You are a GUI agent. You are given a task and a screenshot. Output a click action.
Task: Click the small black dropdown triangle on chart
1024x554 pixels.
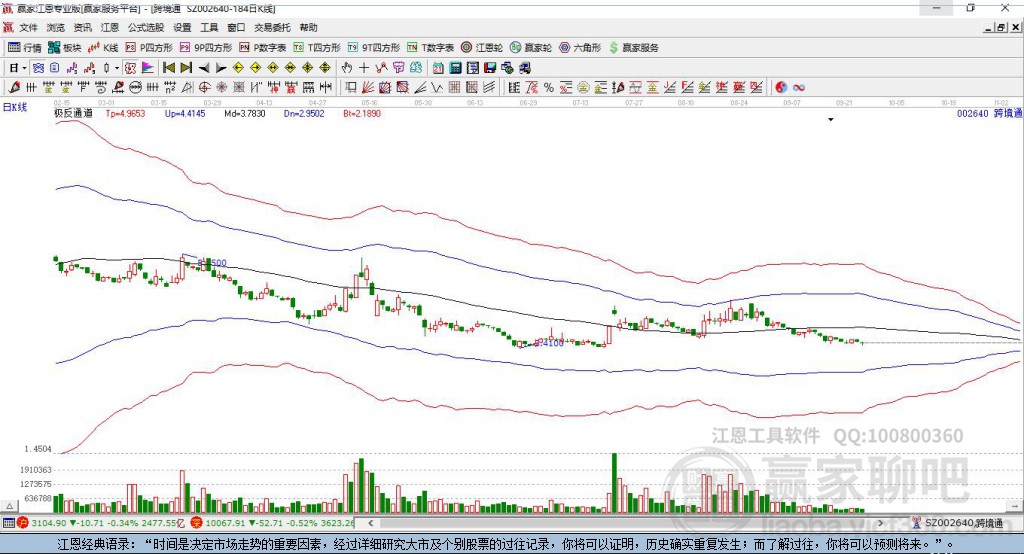click(831, 120)
